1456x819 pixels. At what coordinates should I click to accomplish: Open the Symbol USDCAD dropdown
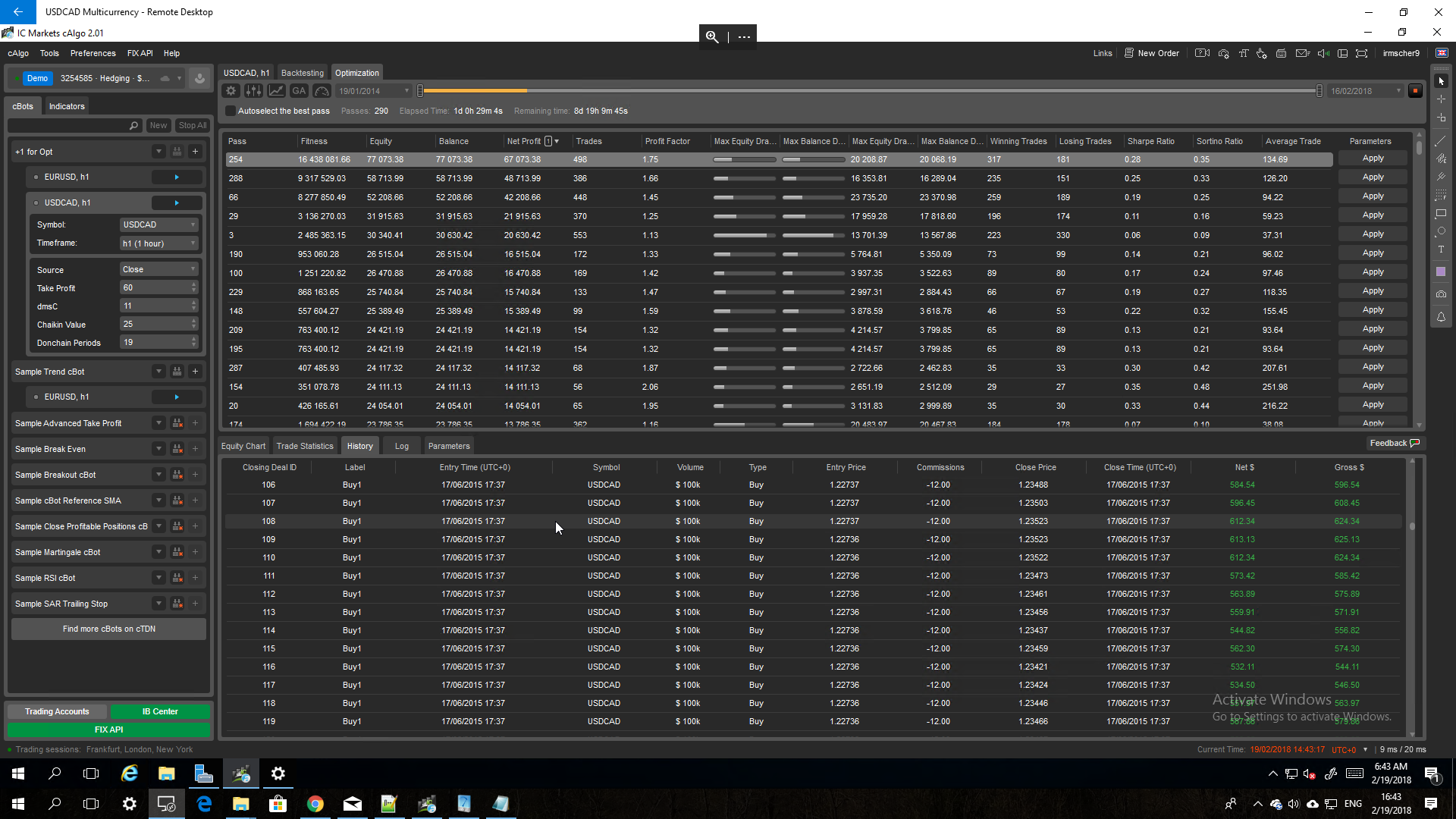159,224
